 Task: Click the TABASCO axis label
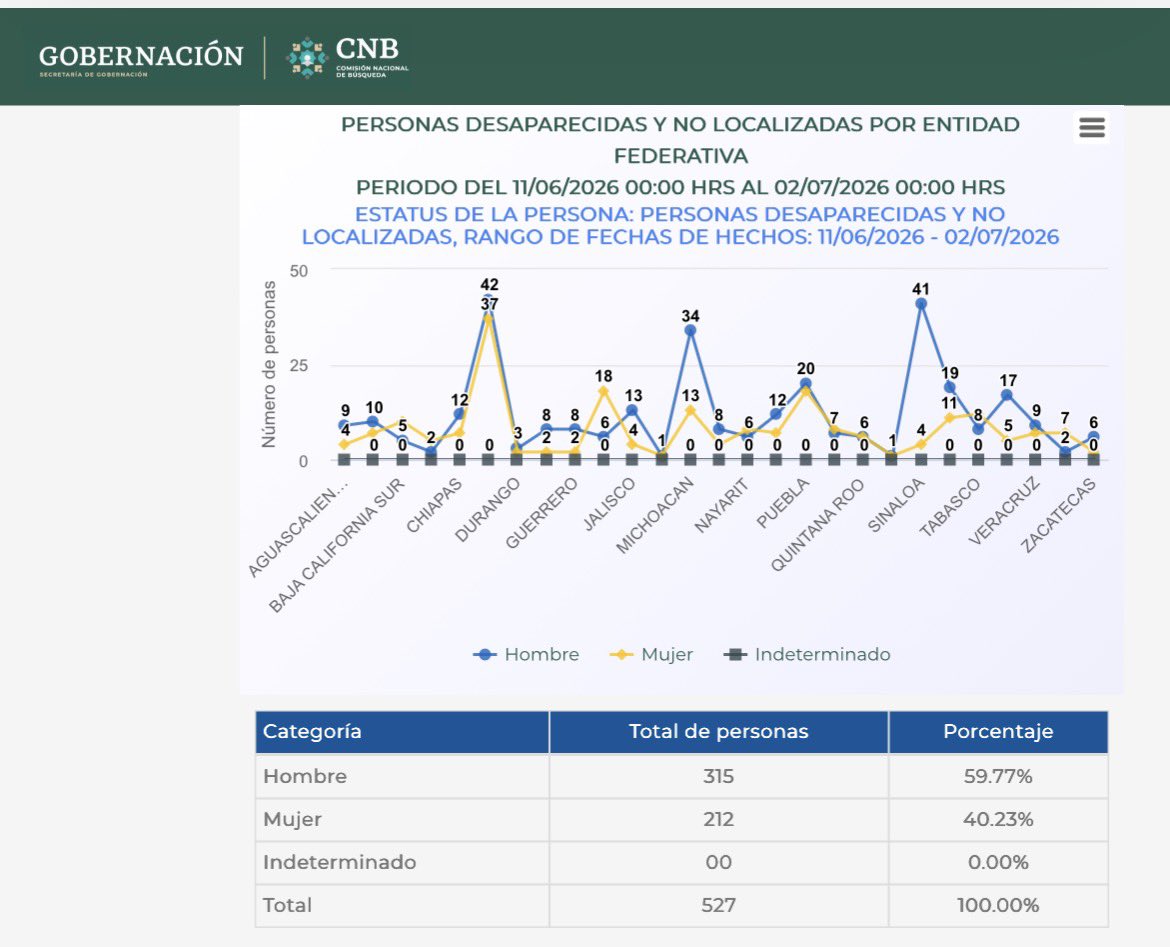(x=949, y=508)
